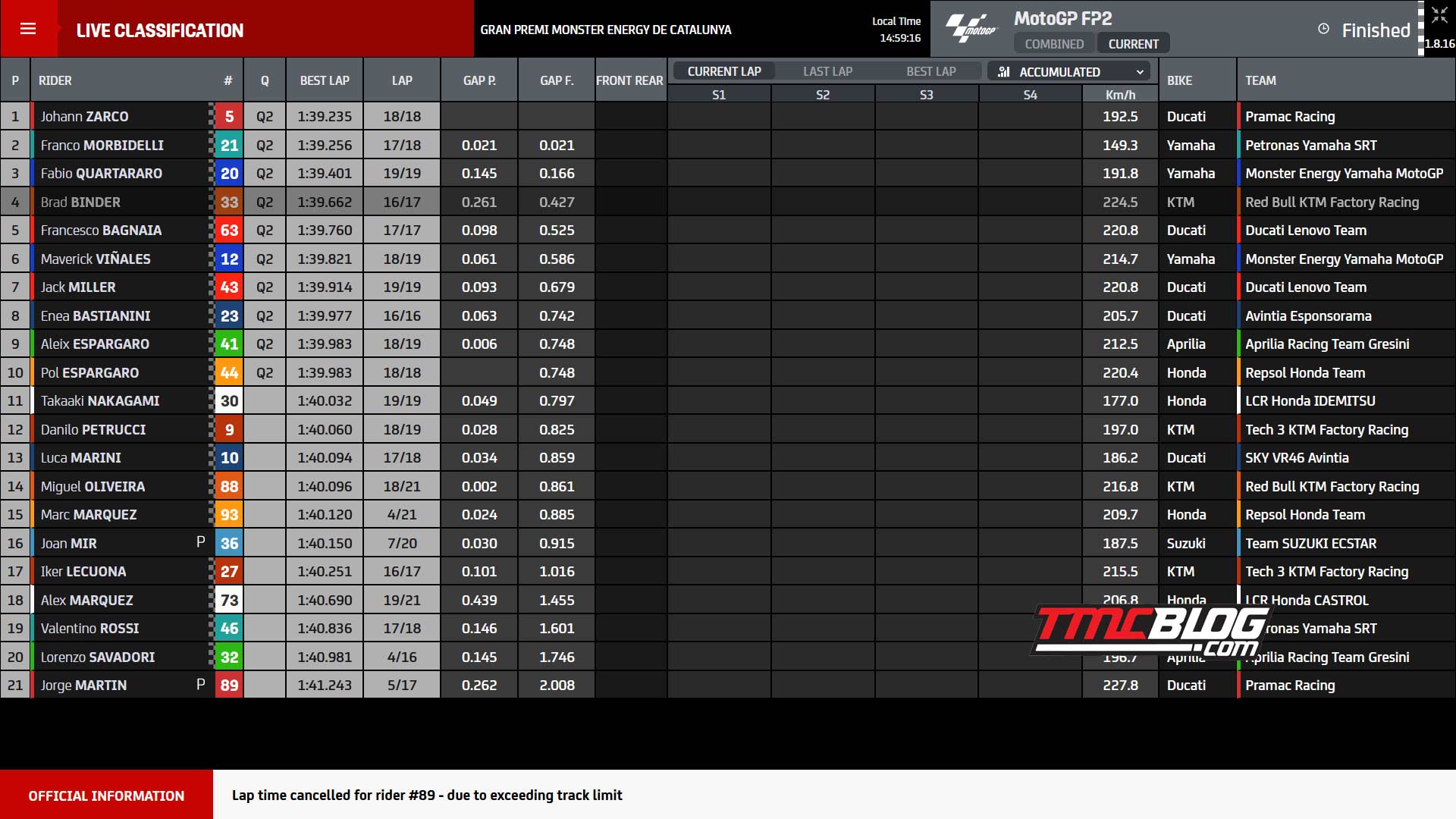Click number badge 93 for Marc Marquez
This screenshot has width=1456, height=819.
[229, 514]
